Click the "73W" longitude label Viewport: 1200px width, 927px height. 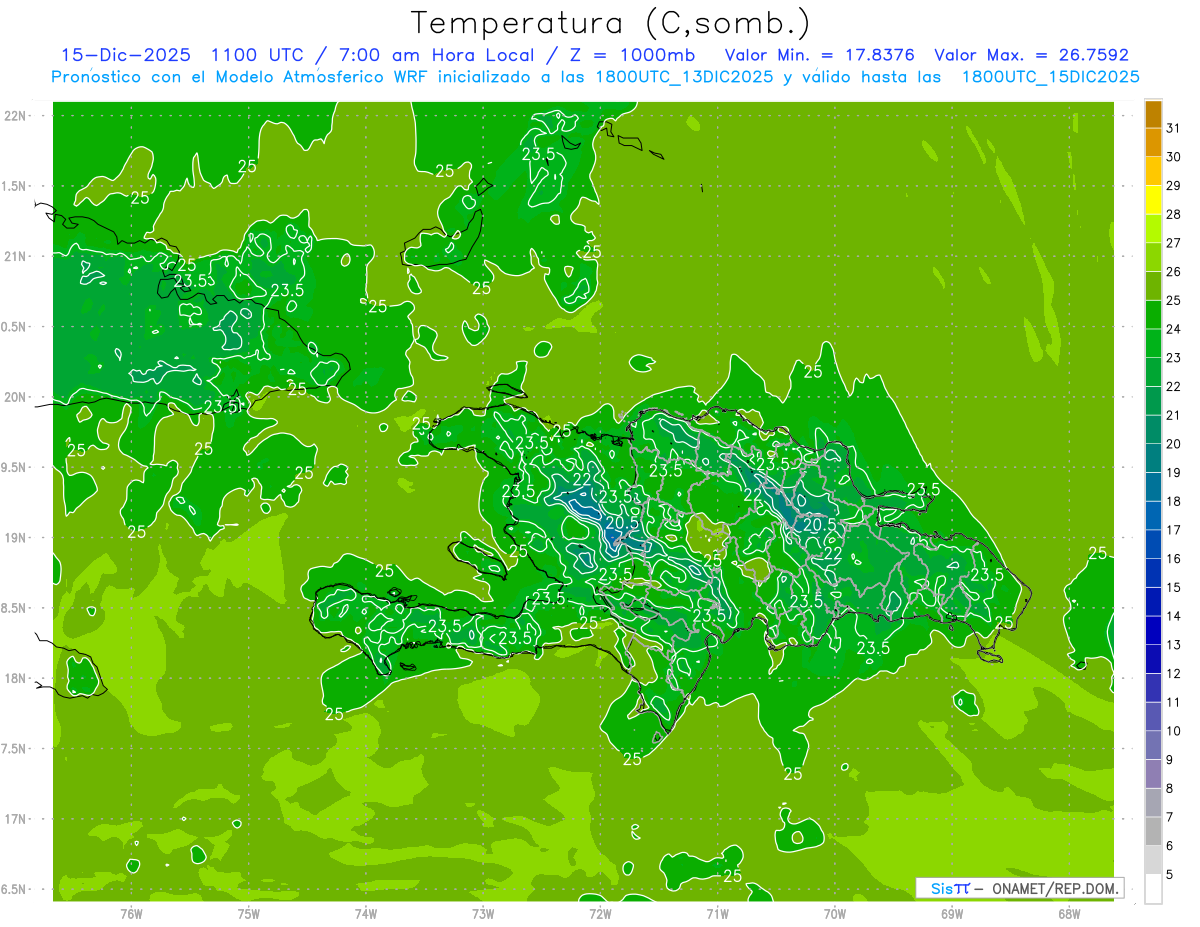(x=483, y=914)
